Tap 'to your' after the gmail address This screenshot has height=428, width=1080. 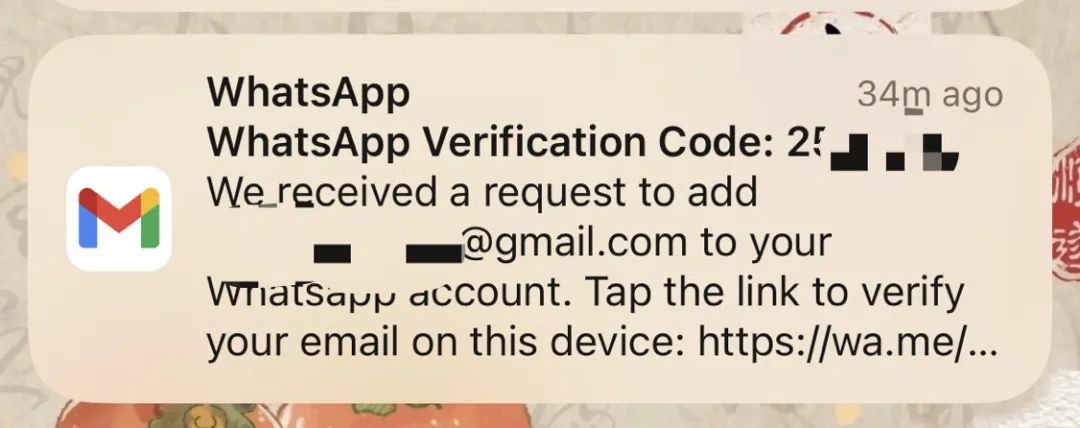coord(767,242)
